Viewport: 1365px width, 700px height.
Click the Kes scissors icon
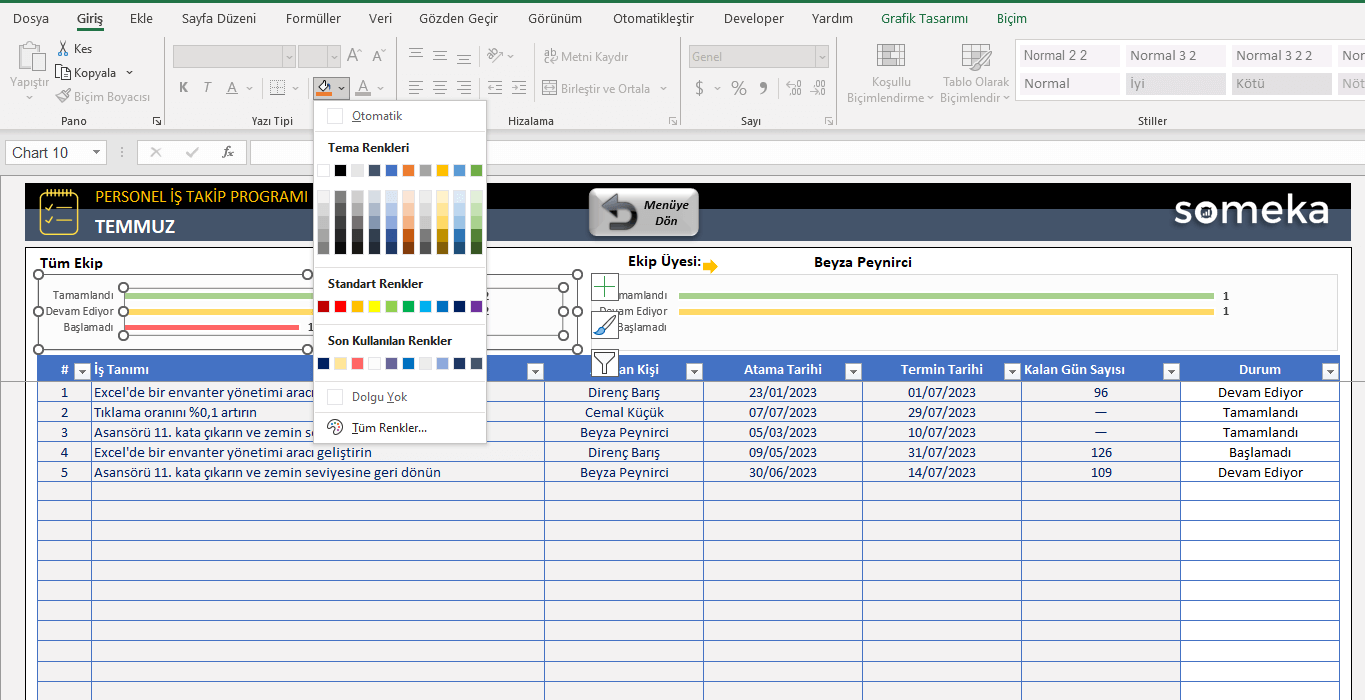(x=61, y=47)
